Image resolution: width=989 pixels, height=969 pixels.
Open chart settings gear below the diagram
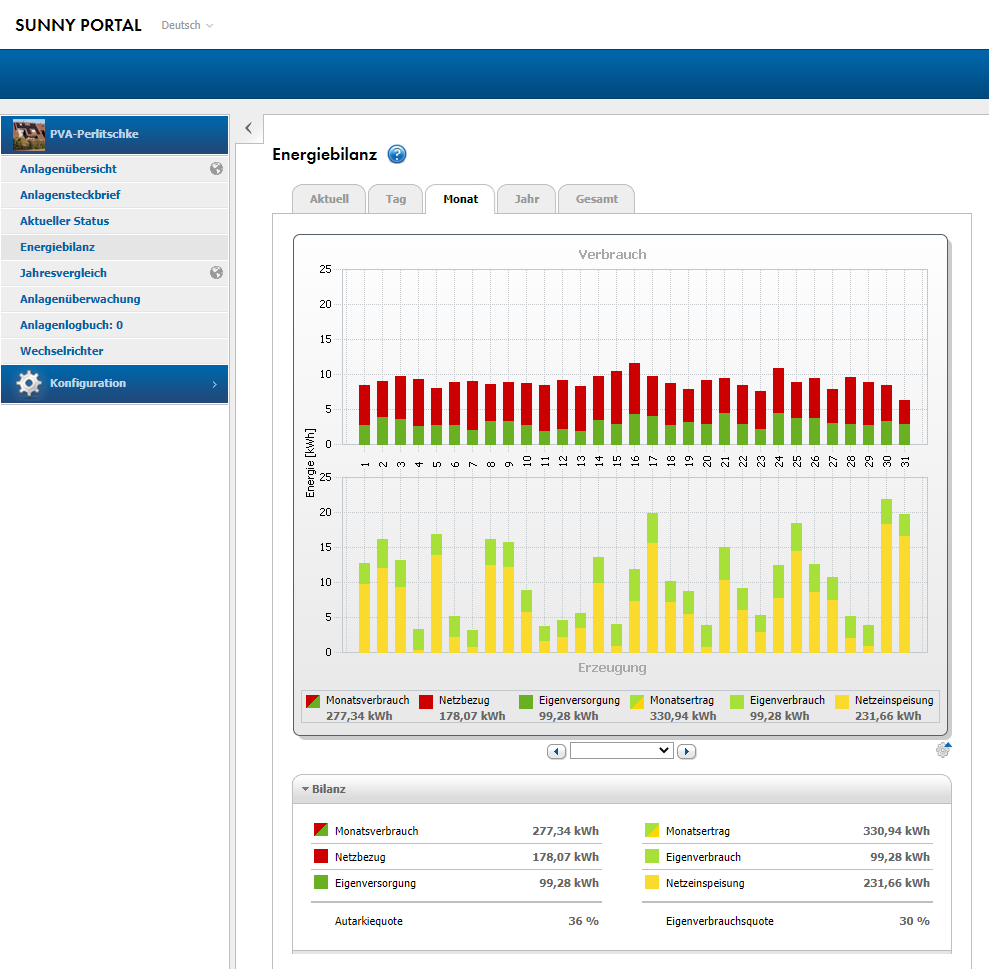coord(943,750)
